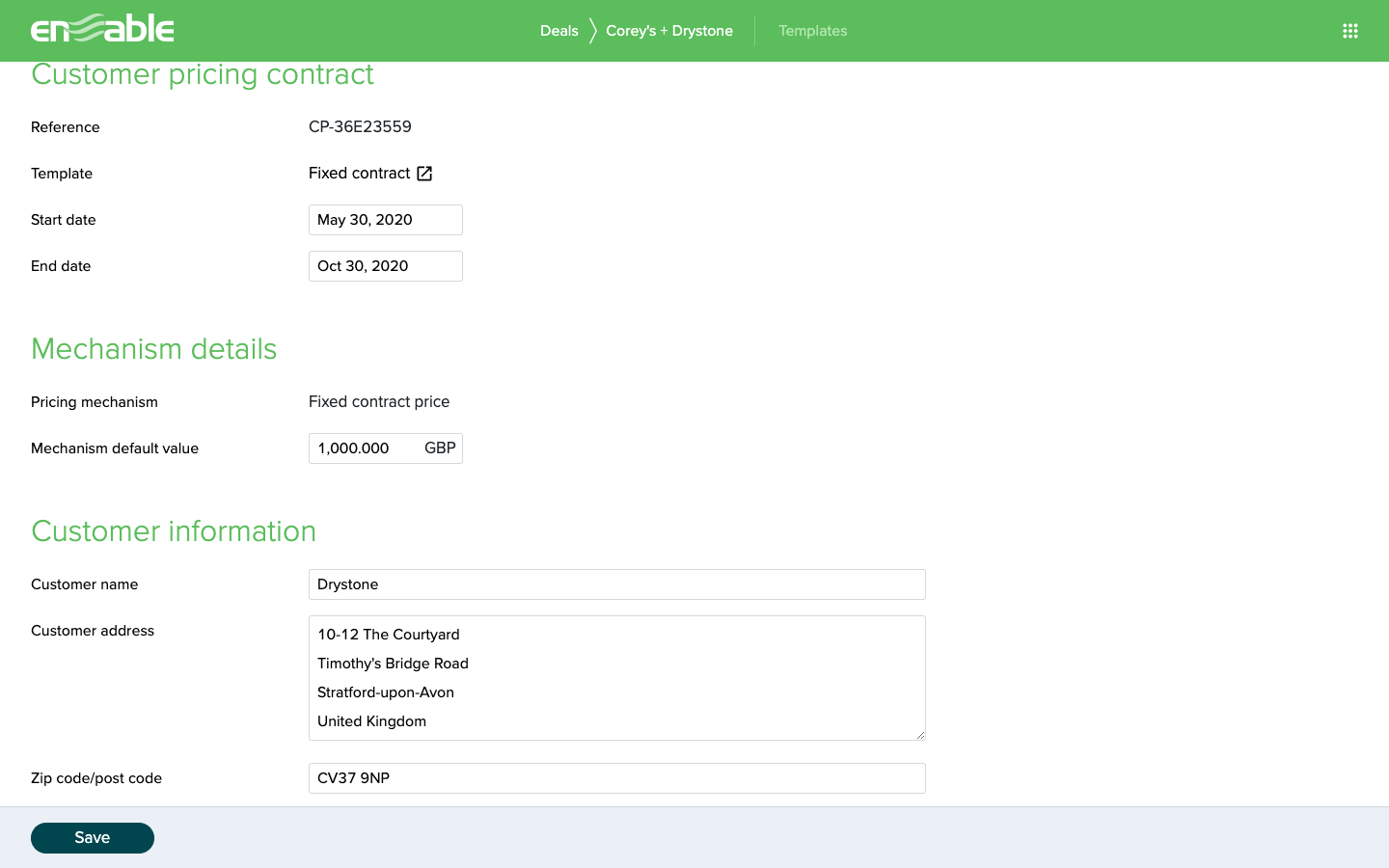Click the Mechanism details heading

[x=154, y=349]
